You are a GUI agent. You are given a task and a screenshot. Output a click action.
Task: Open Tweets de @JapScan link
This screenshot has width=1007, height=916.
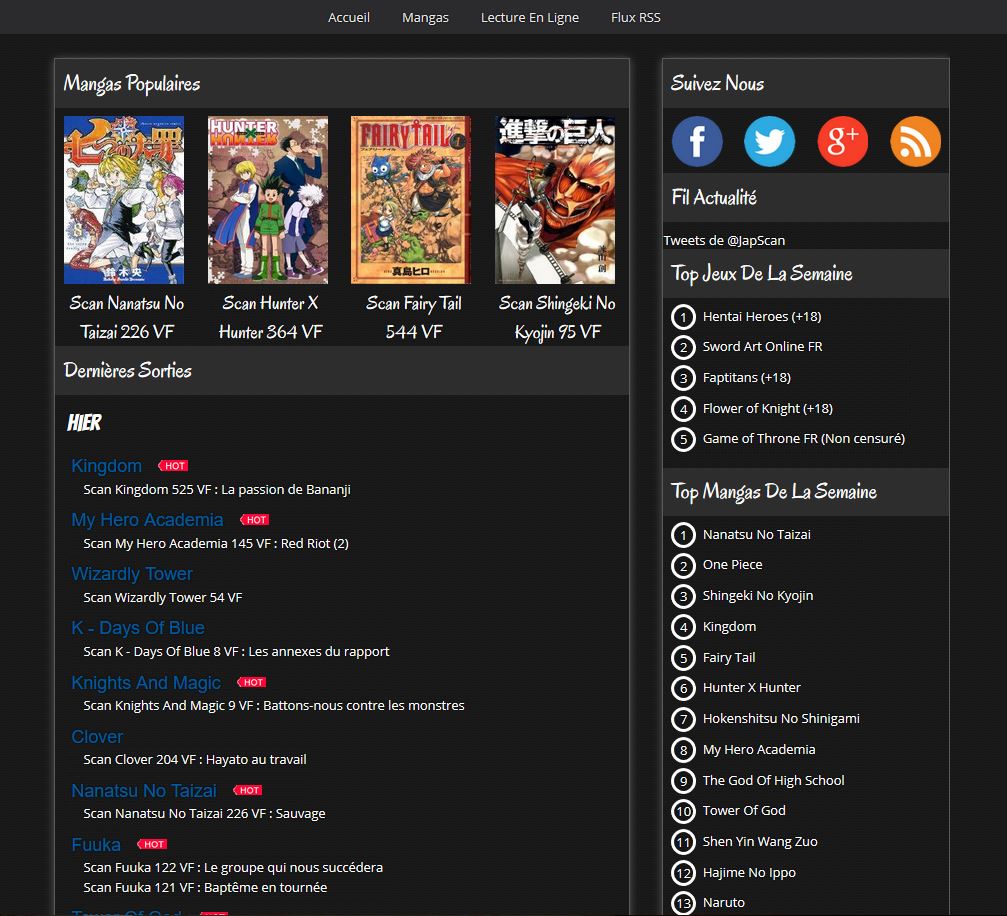[724, 240]
